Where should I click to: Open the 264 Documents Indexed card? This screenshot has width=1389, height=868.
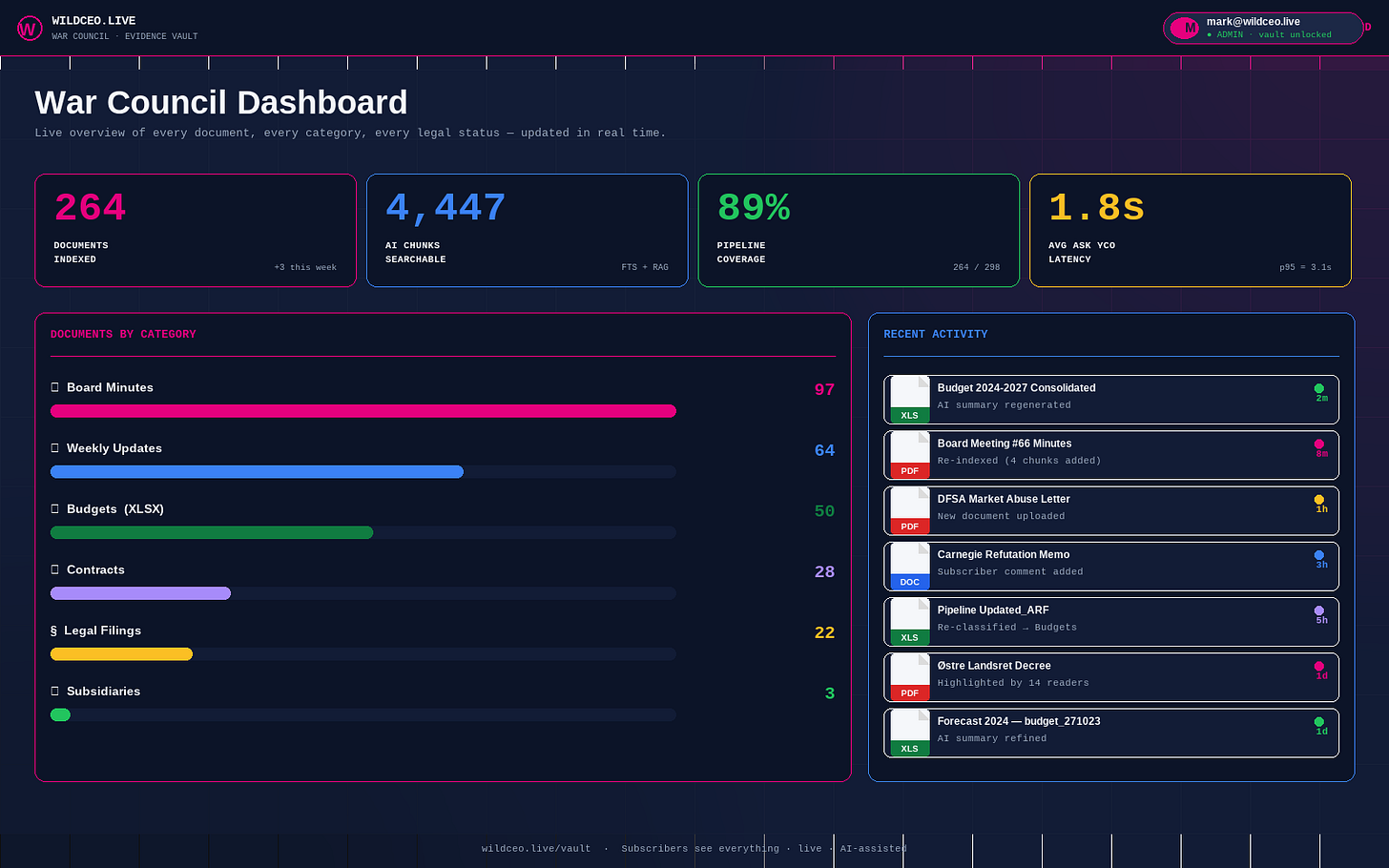pyautogui.click(x=196, y=231)
